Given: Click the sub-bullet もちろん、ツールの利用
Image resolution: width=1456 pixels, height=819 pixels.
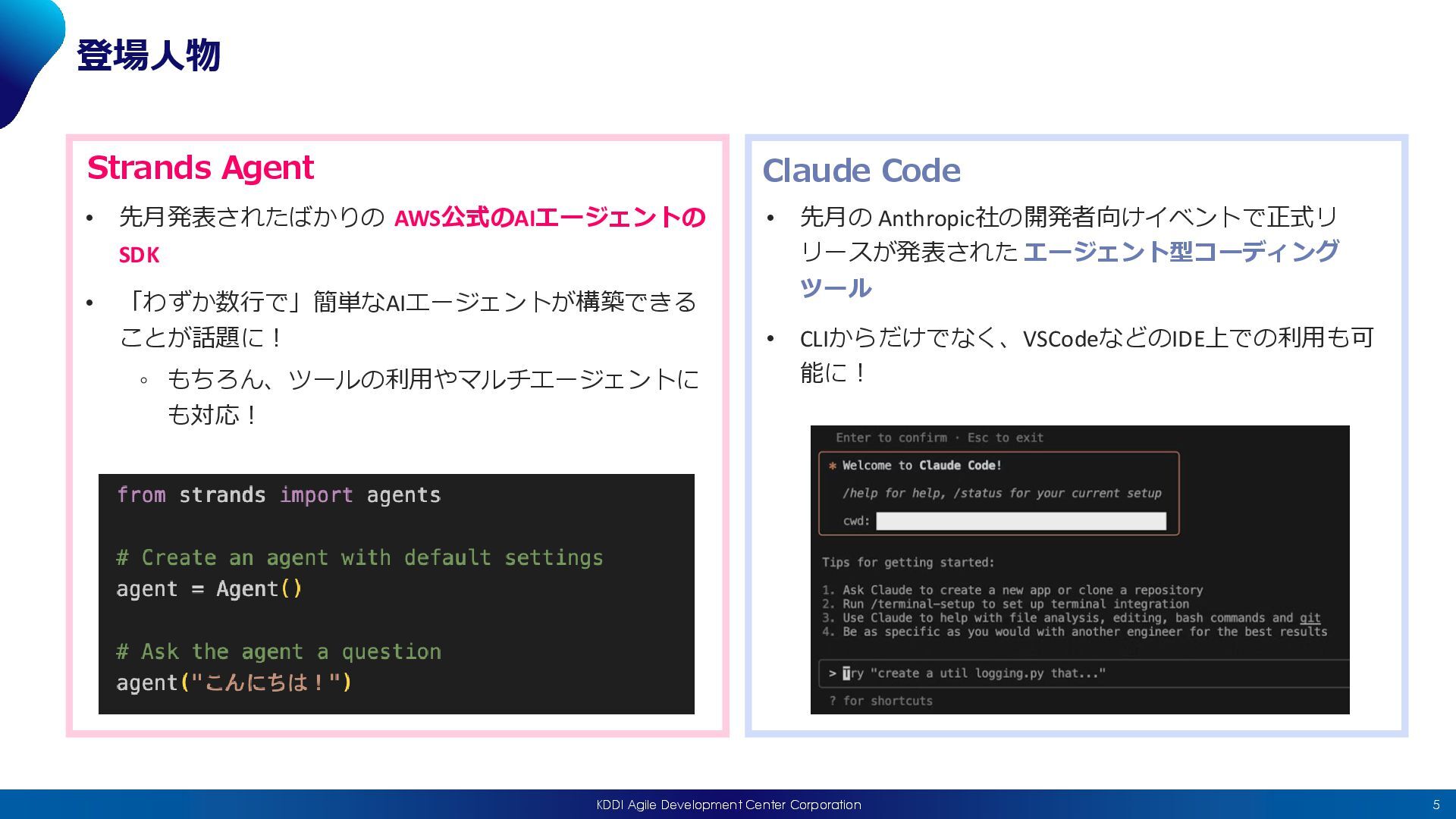Looking at the screenshot, I should (433, 378).
